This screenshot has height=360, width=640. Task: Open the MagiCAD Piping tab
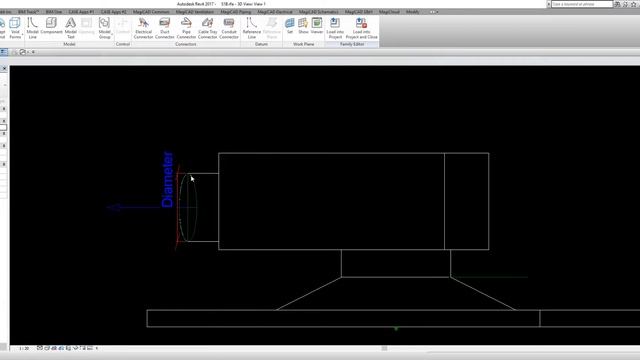(x=236, y=12)
